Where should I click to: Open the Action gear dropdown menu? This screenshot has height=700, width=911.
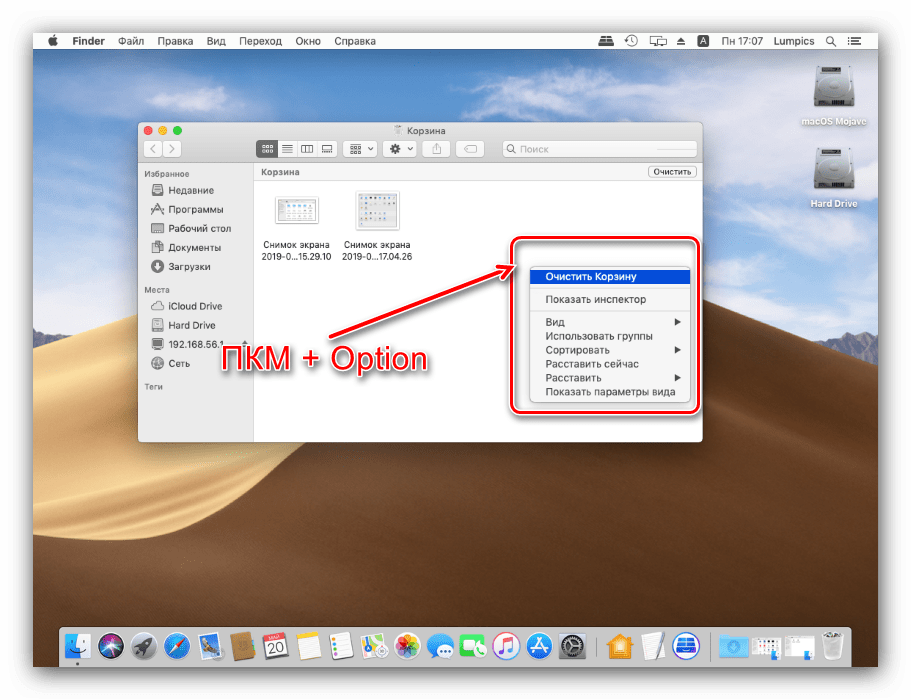399,149
